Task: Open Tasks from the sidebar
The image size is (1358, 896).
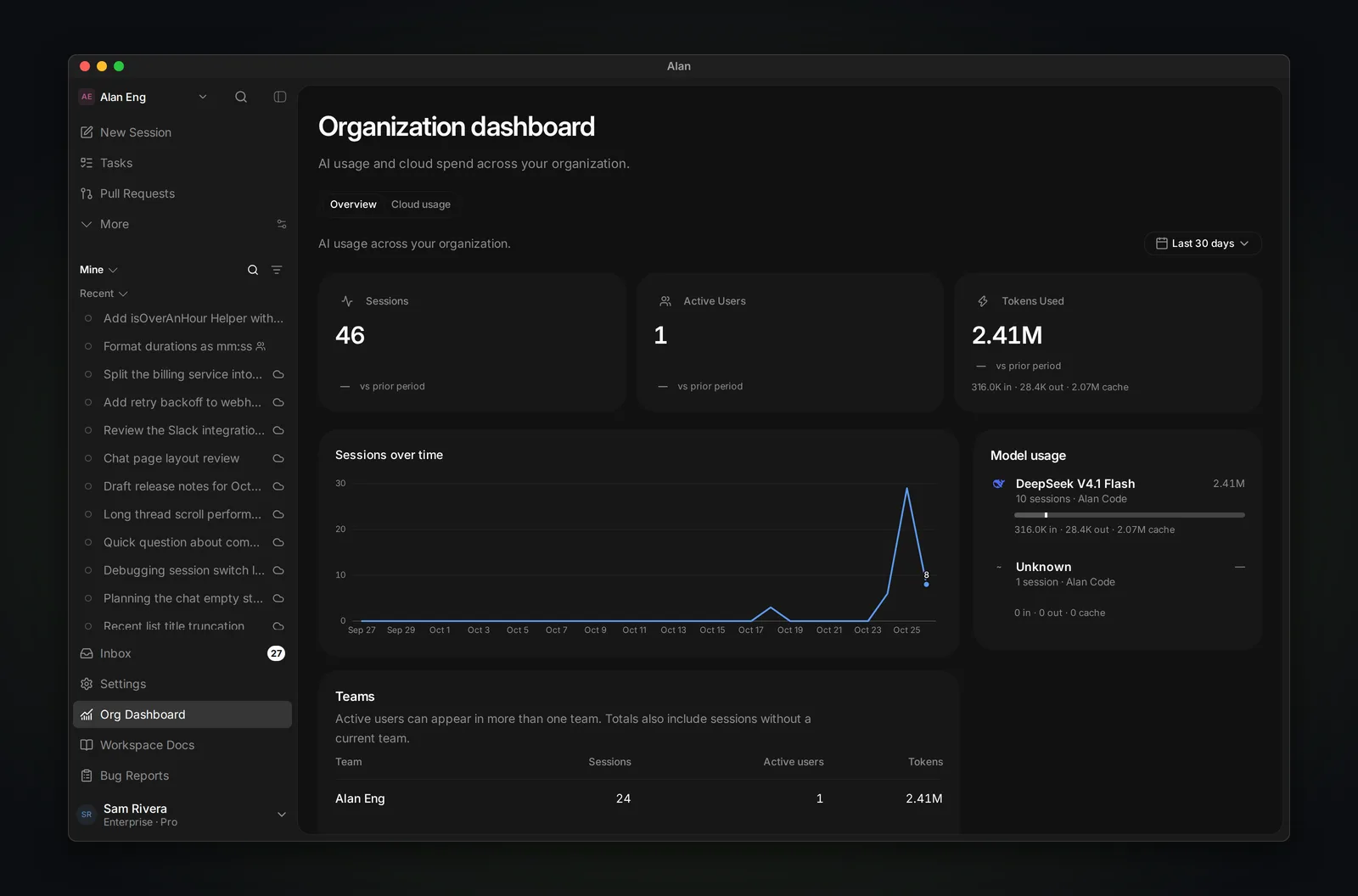Action: click(x=182, y=163)
